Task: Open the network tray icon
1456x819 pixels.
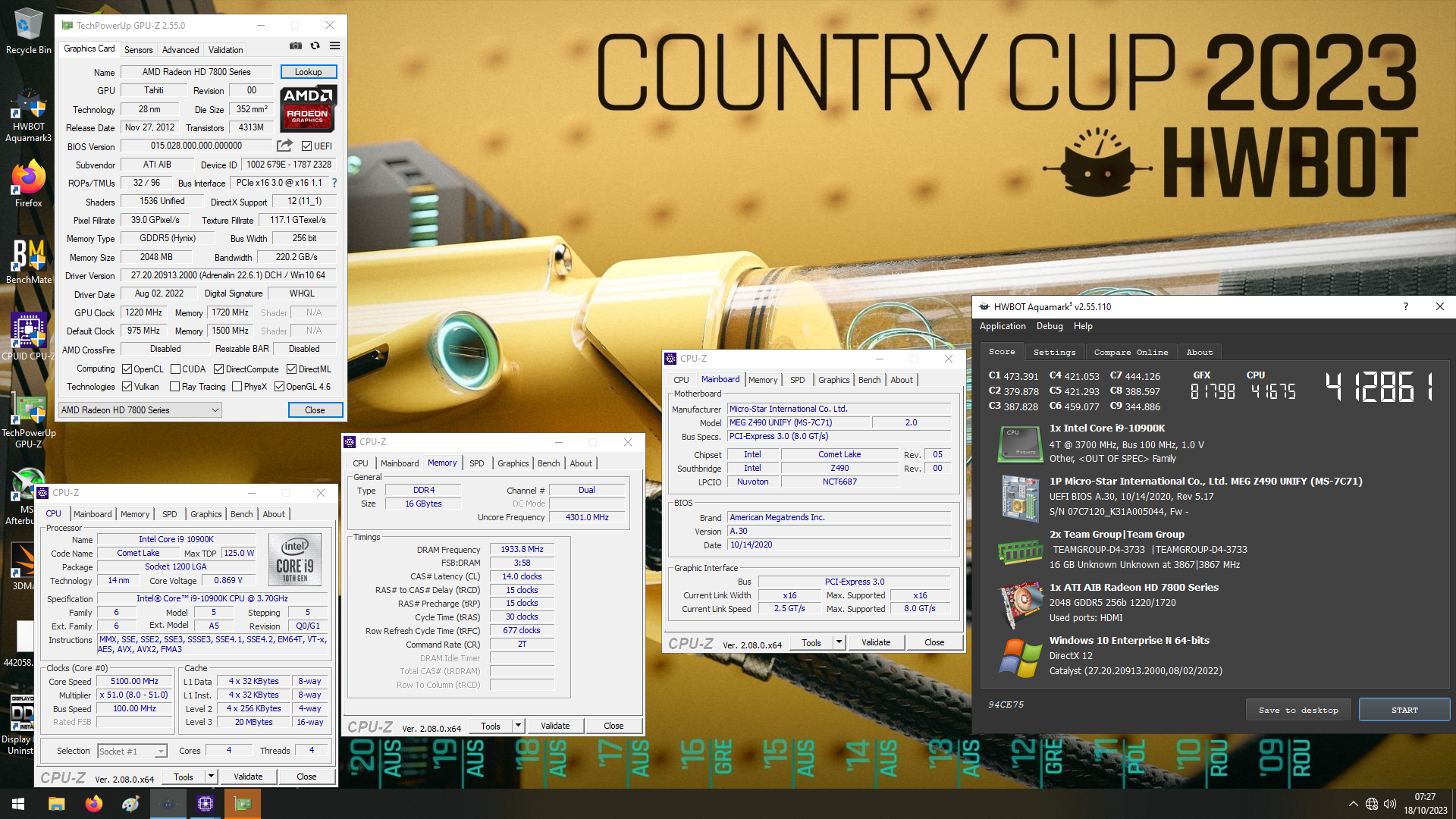Action: pos(1371,804)
